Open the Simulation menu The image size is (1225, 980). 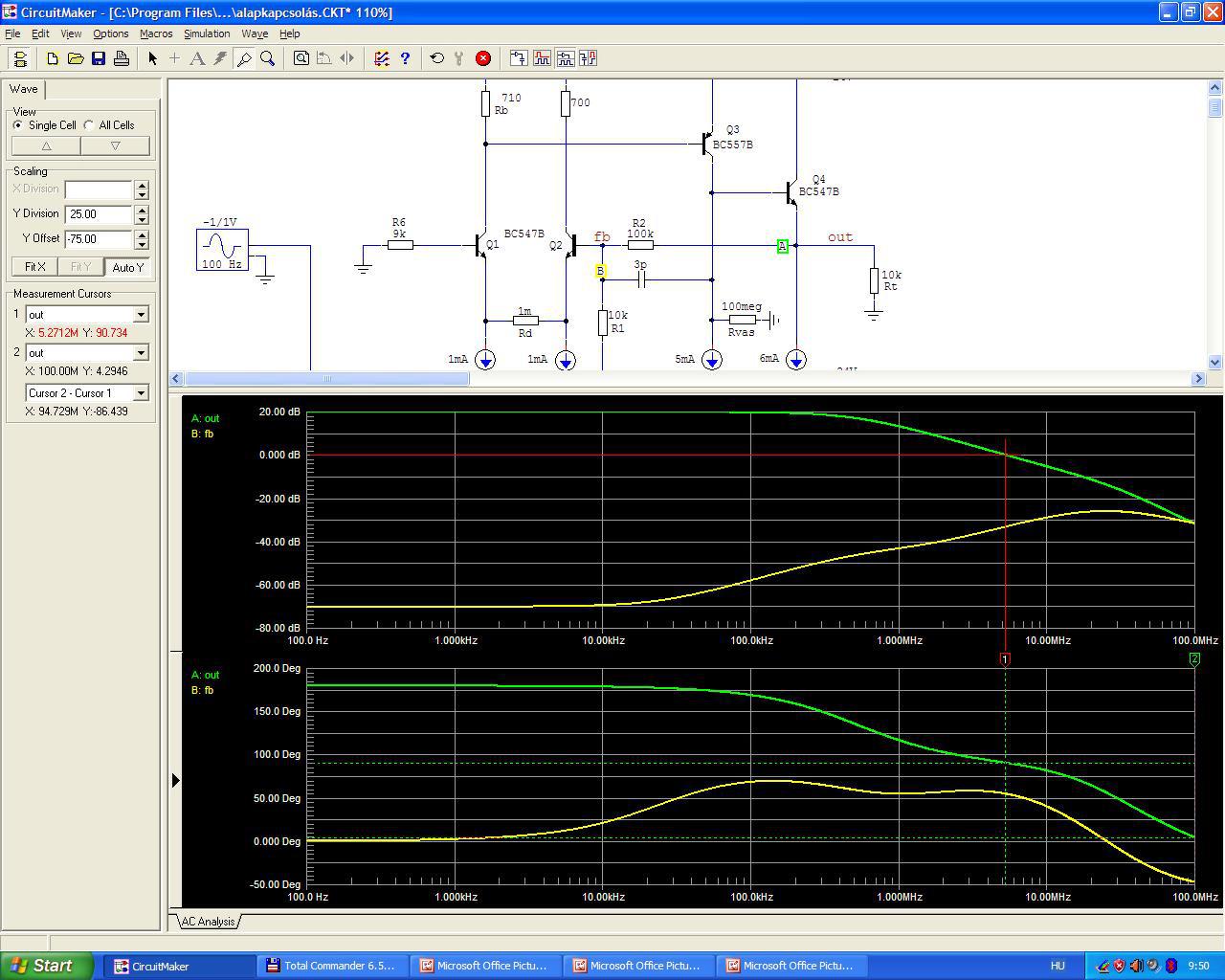tap(207, 33)
